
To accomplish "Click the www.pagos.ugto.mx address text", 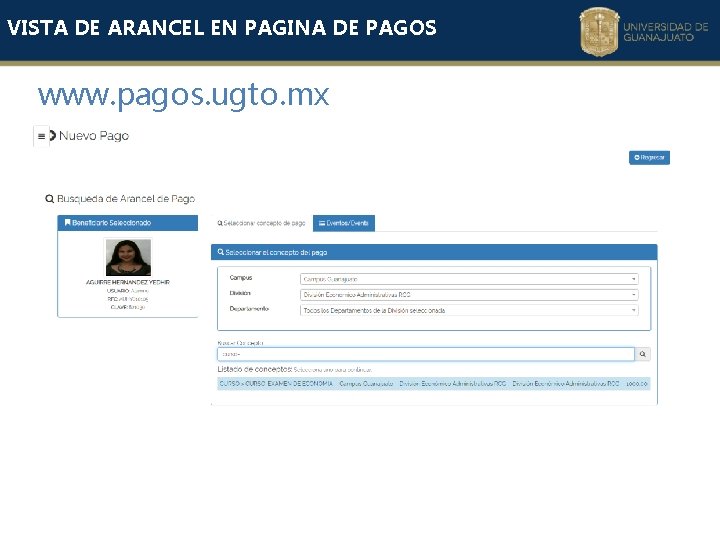I will (183, 96).
